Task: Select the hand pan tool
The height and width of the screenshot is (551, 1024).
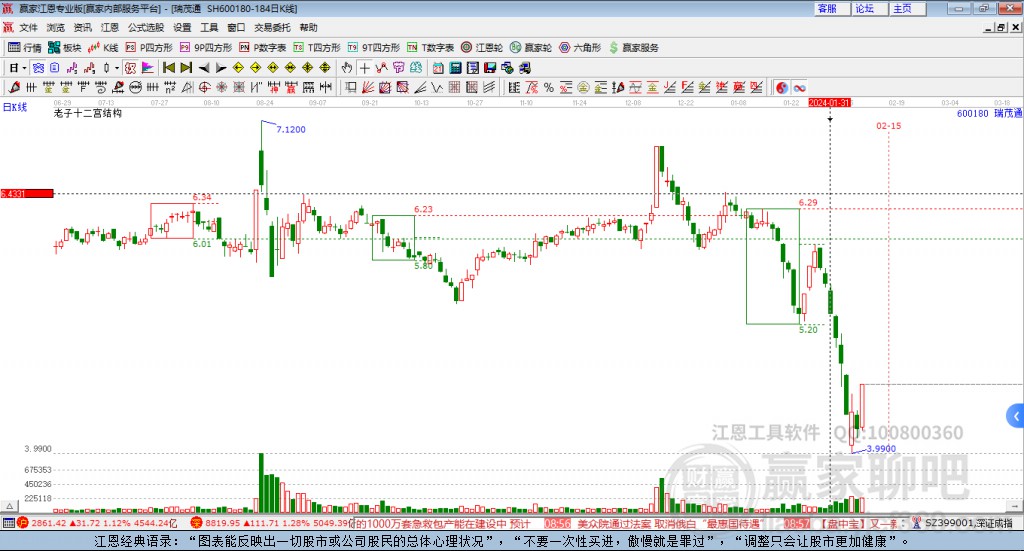Action: click(x=347, y=68)
